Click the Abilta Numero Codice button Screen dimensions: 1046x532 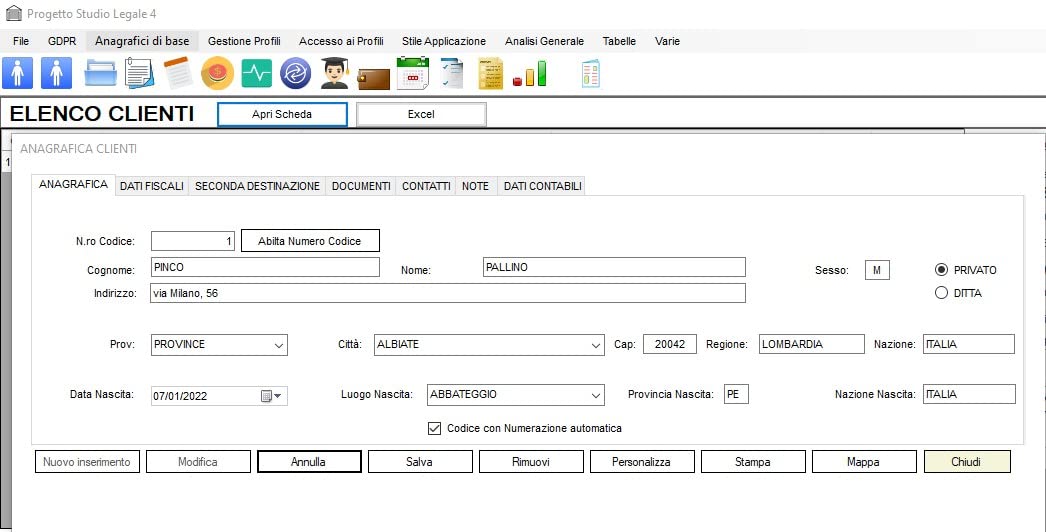310,241
